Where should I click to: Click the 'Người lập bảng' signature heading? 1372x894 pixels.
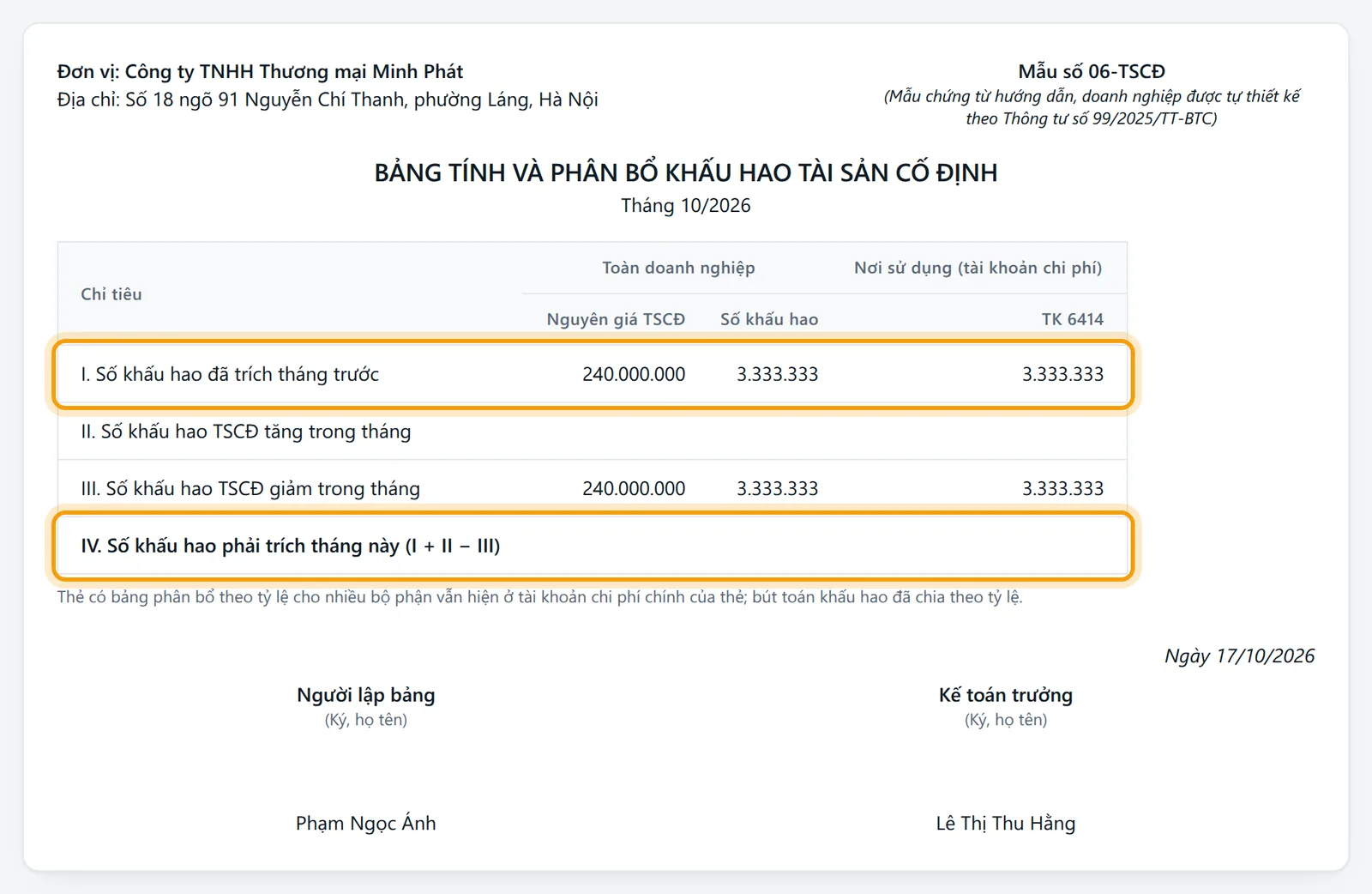(366, 695)
